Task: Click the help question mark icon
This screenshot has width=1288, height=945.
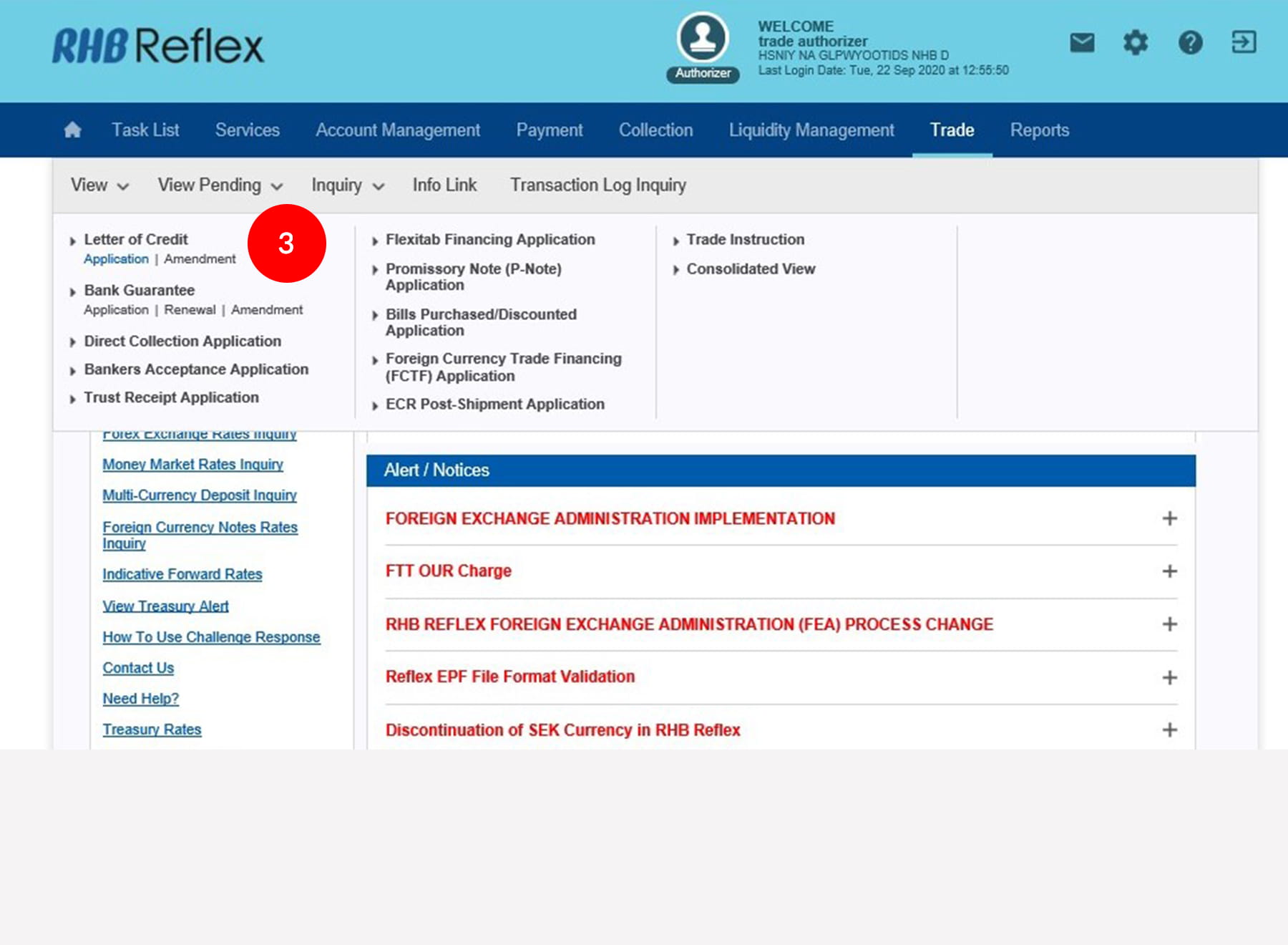Action: (x=1190, y=43)
